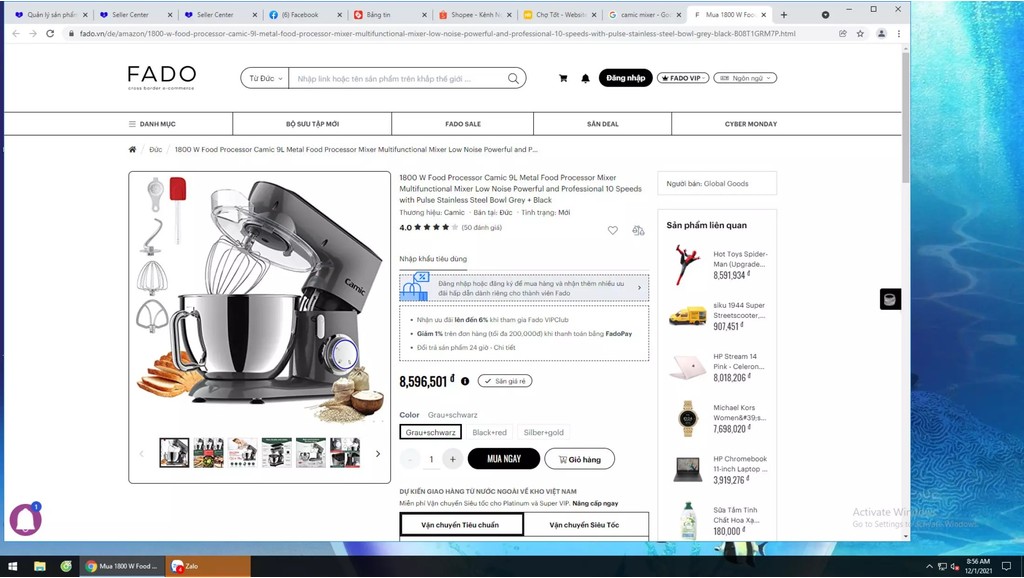1024x578 pixels.
Task: Choose Vận chuyển Siêu Tốc shipping option
Action: point(585,524)
